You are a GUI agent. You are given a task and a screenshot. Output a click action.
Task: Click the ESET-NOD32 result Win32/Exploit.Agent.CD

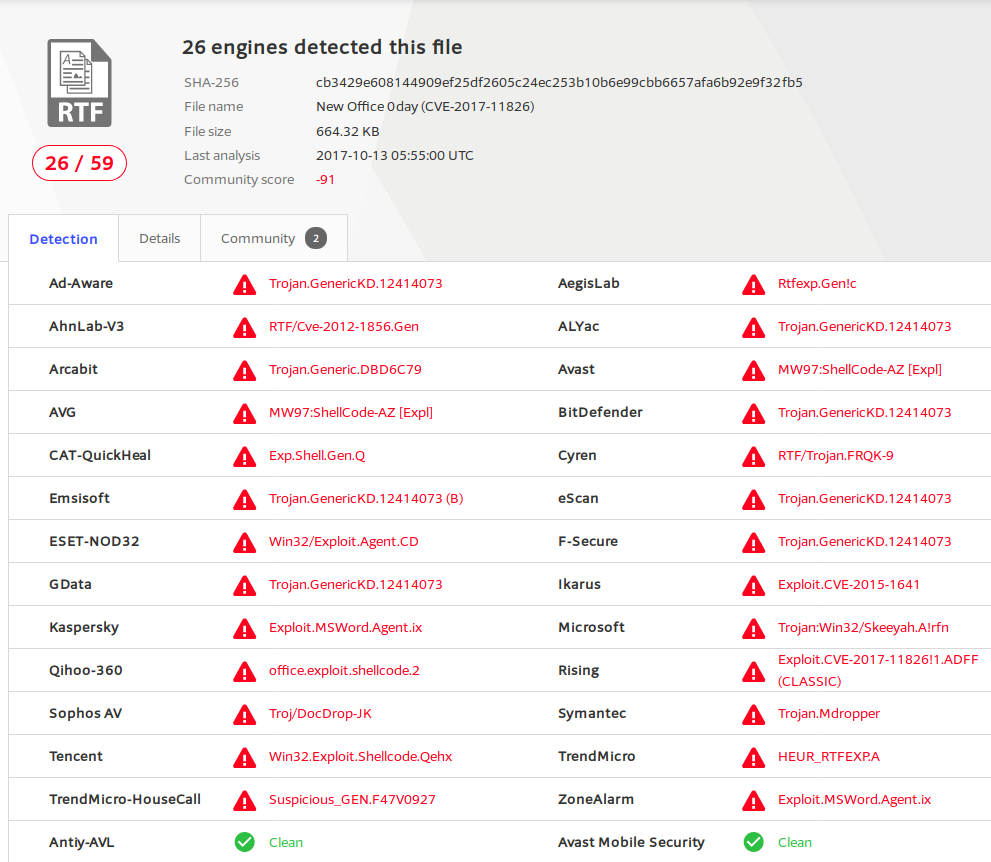[x=344, y=541]
